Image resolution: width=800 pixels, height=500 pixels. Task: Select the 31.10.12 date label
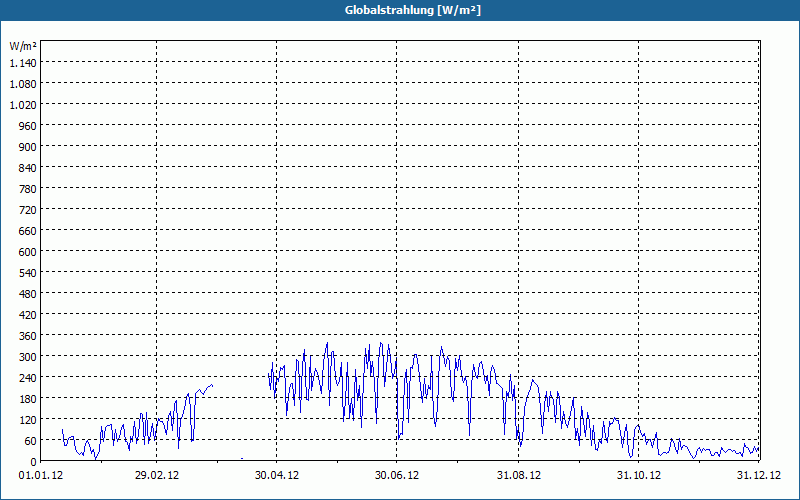coord(639,476)
